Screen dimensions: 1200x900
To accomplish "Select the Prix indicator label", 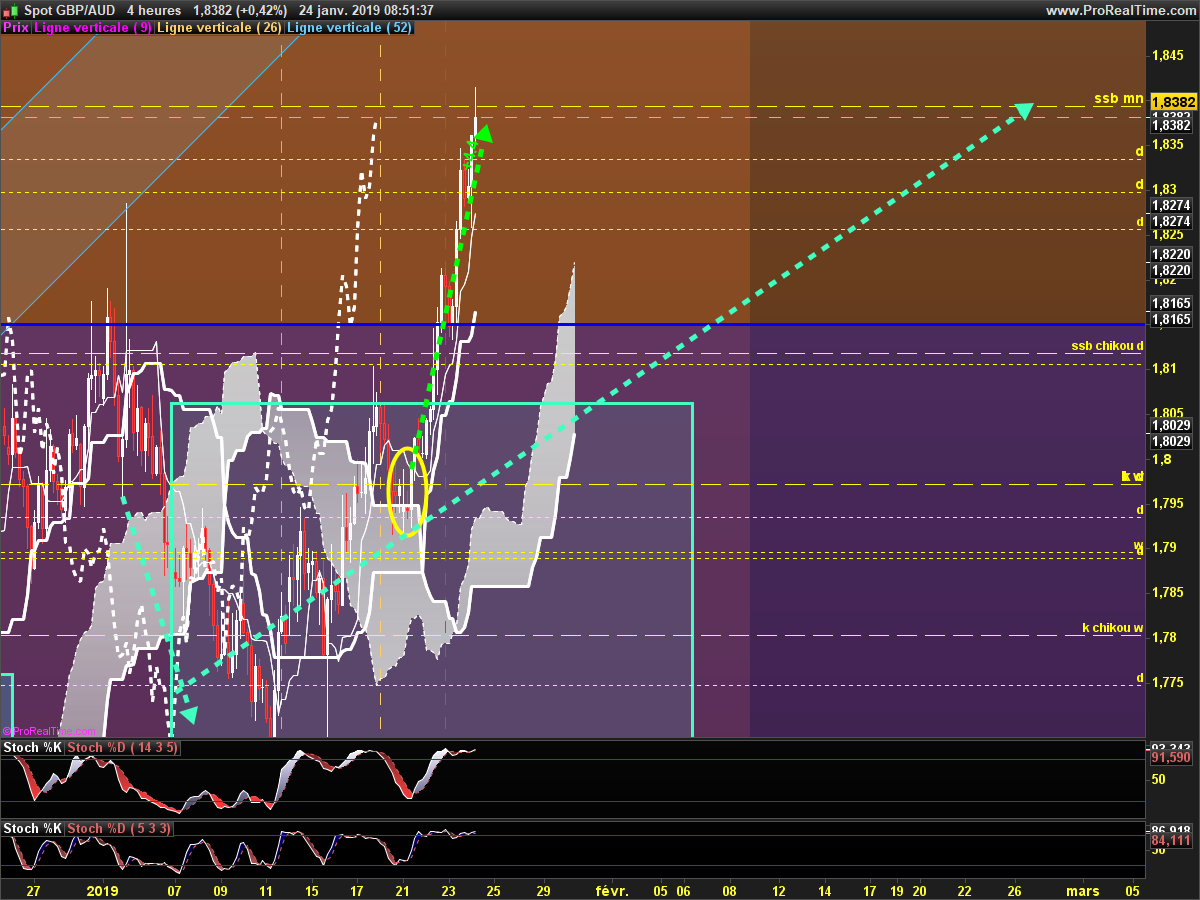I will point(16,28).
